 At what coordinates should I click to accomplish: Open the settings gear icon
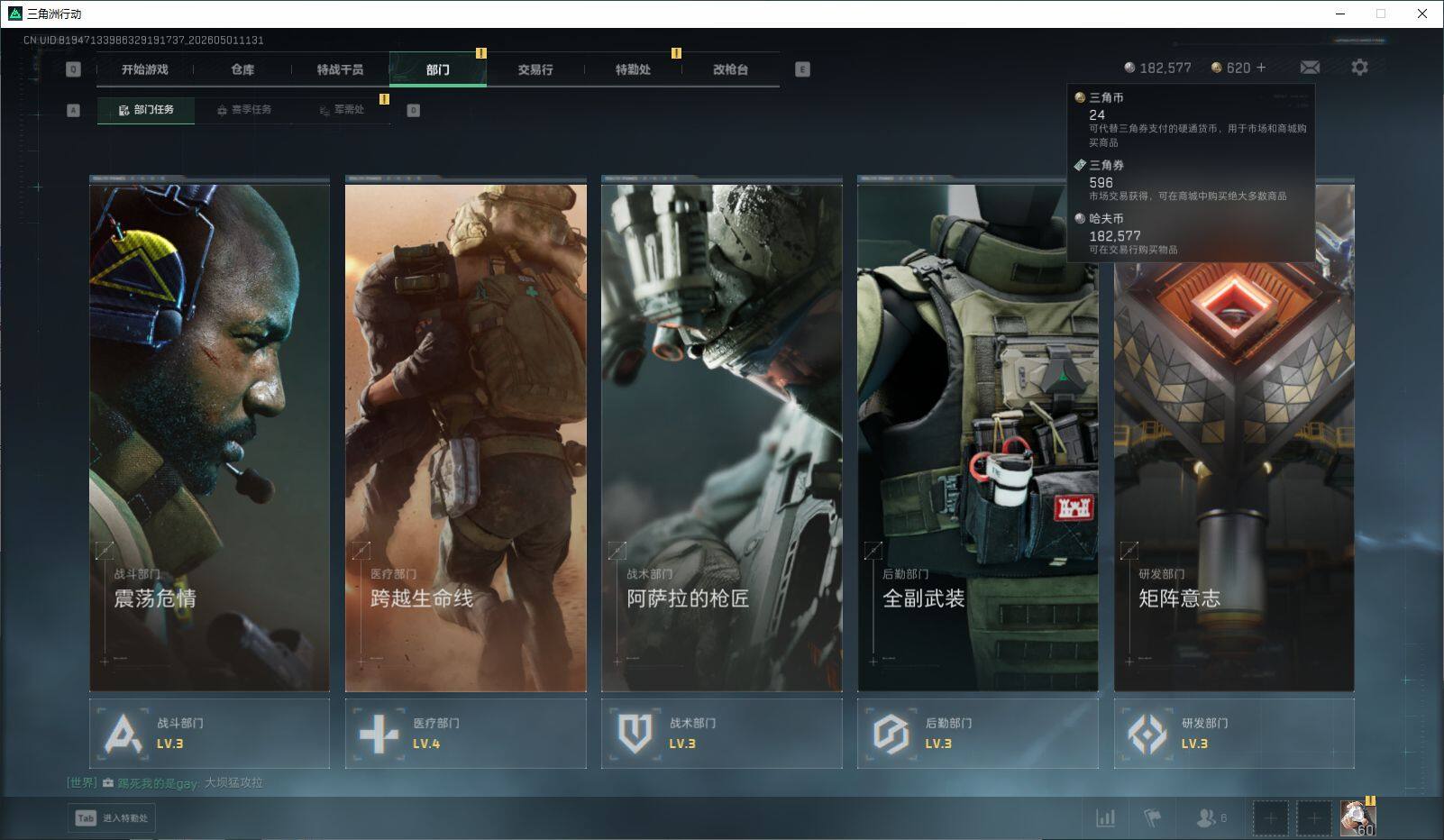(x=1359, y=68)
